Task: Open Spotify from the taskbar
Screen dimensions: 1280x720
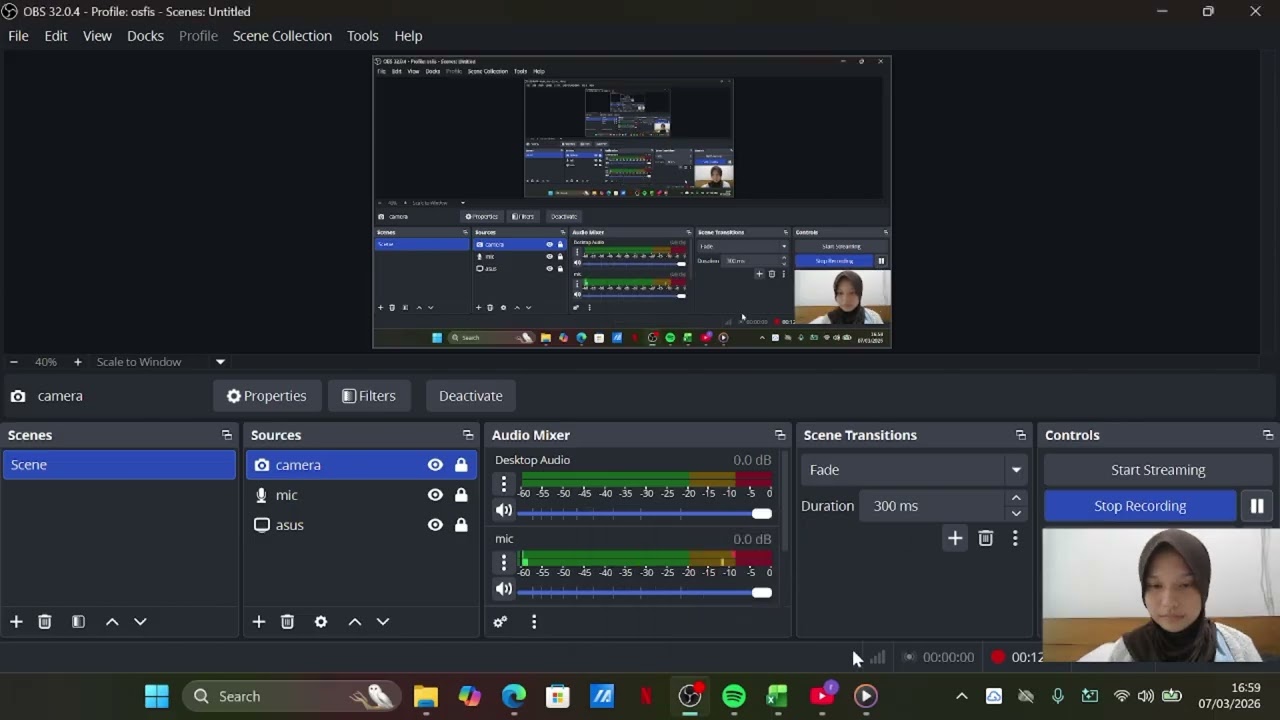Action: point(734,696)
